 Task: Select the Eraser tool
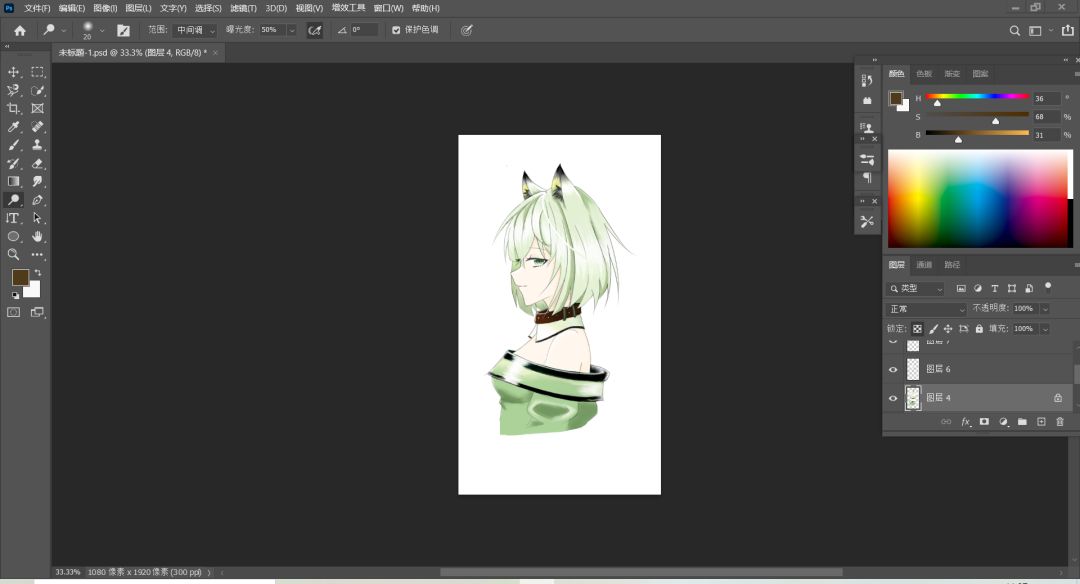[x=38, y=163]
